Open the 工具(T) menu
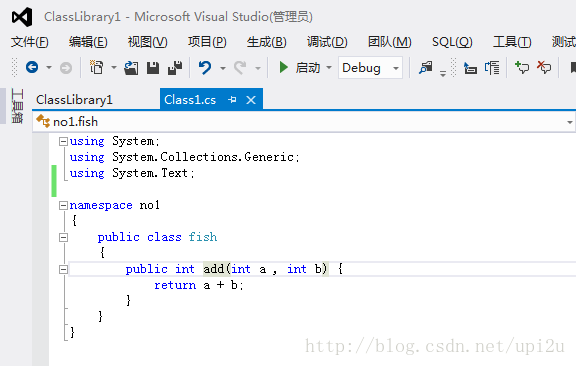The image size is (576, 366). 512,42
